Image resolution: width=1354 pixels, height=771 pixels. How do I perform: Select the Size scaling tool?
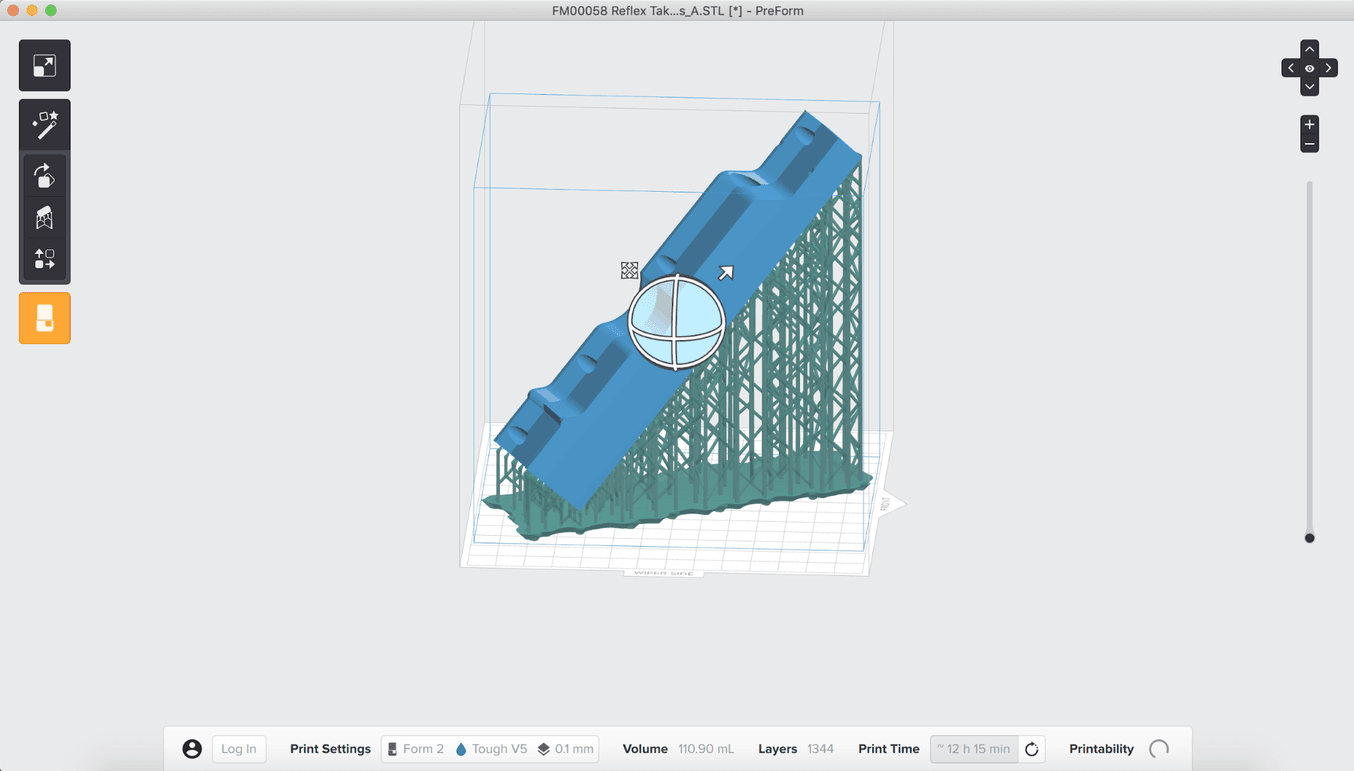[x=45, y=66]
